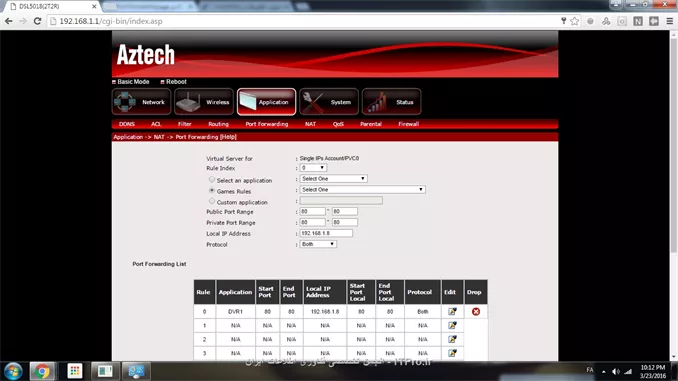Open Parental submenu item

click(x=371, y=124)
